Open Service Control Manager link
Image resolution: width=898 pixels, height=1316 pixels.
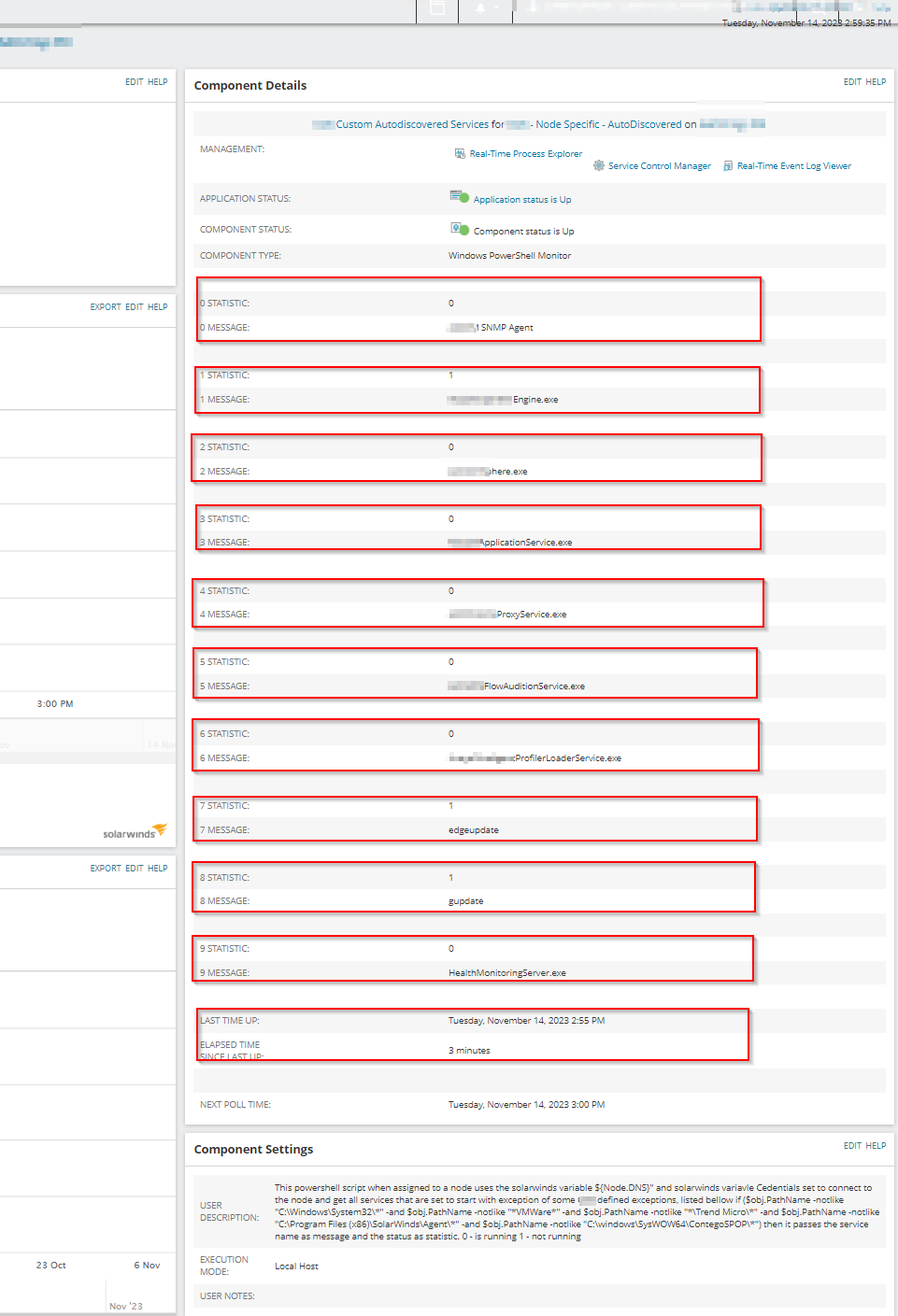point(660,166)
